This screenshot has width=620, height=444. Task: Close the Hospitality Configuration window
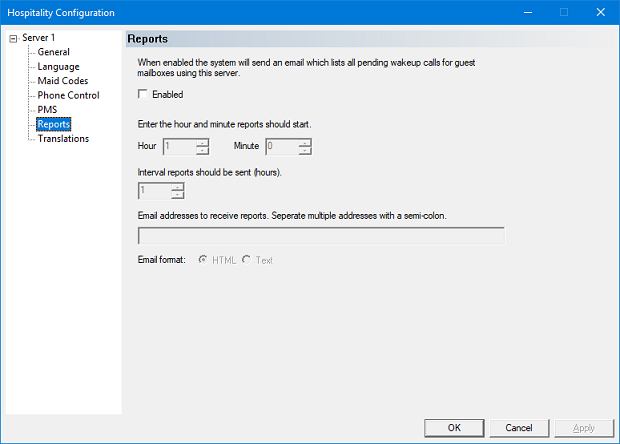tap(597, 12)
